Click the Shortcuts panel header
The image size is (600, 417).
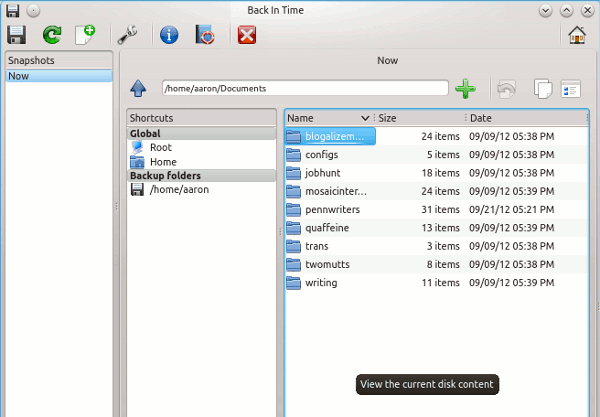201,118
